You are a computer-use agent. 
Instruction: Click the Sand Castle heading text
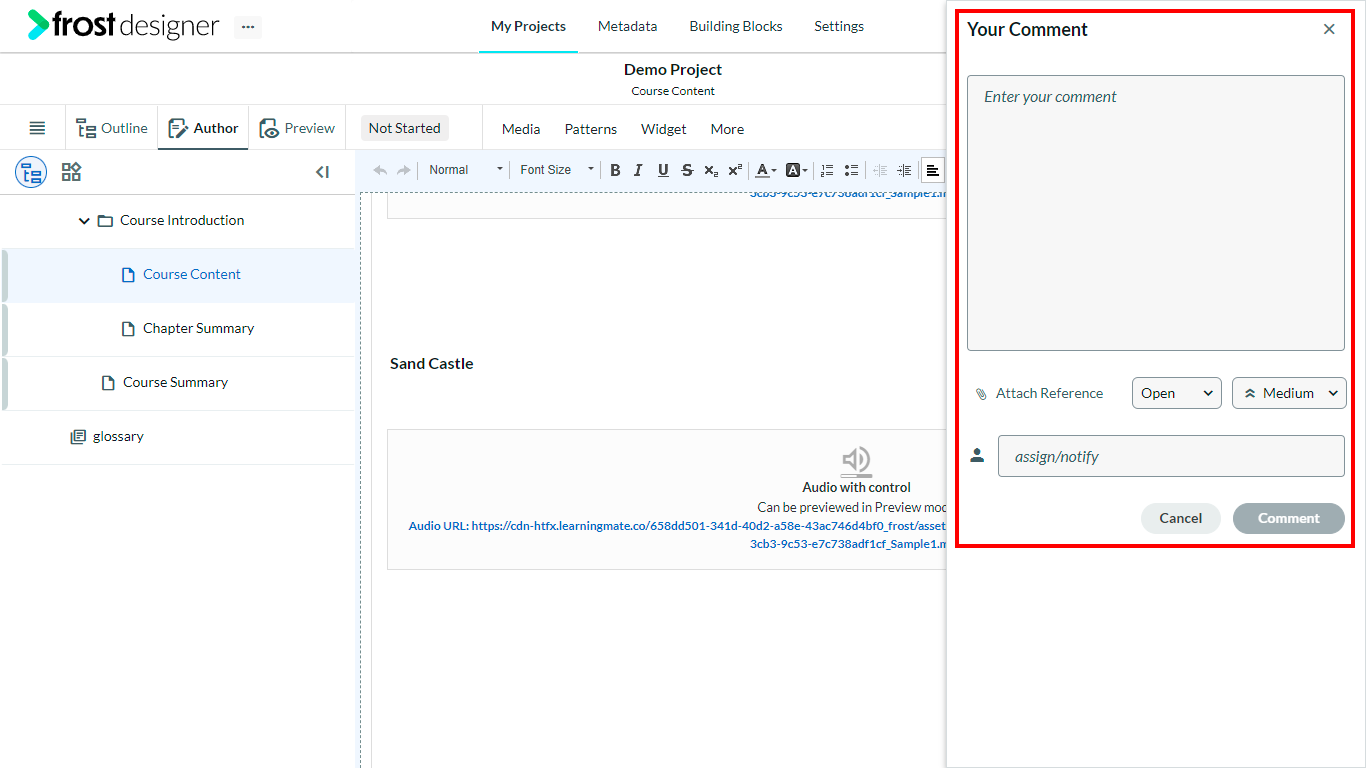click(432, 364)
